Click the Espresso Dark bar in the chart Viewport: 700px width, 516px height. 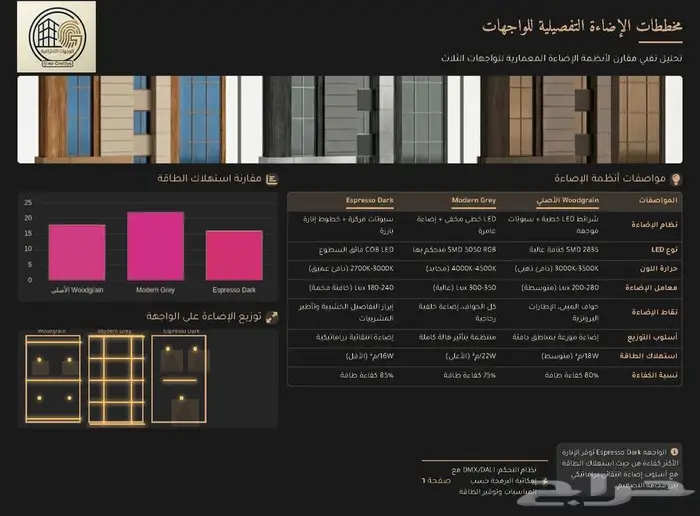point(234,255)
